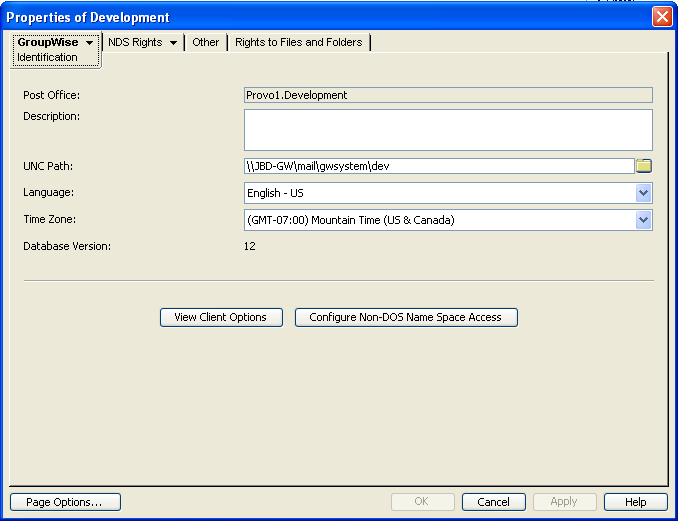Image resolution: width=678 pixels, height=521 pixels.
Task: Expand the Time Zone combo box
Action: (x=643, y=220)
